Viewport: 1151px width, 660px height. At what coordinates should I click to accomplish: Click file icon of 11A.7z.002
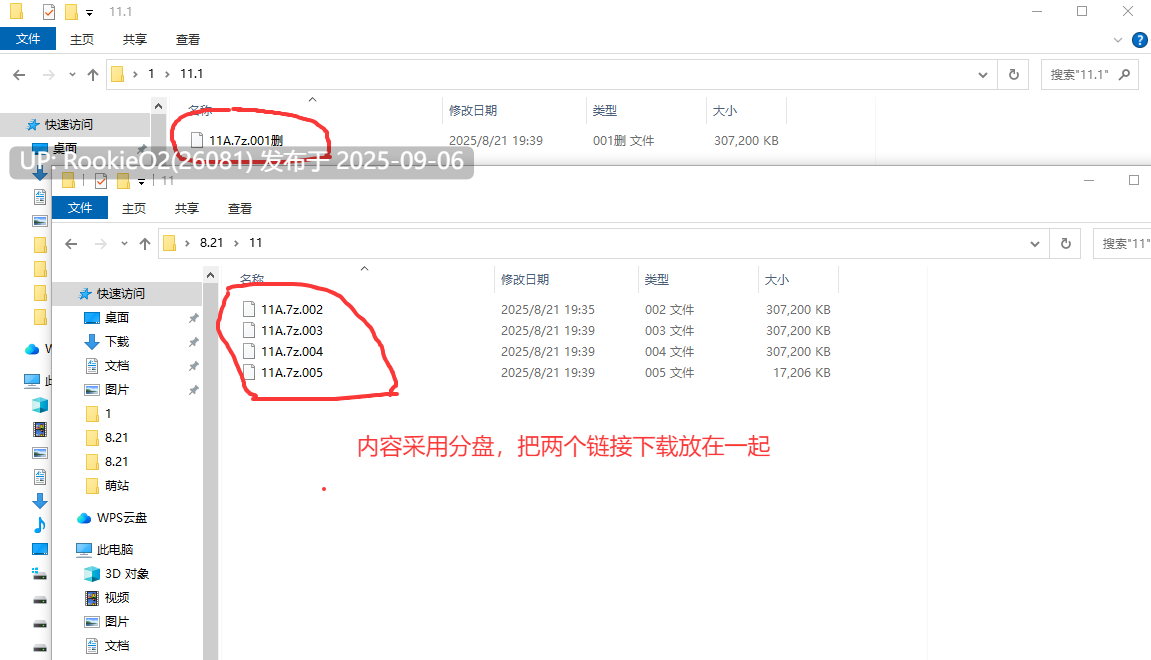[249, 309]
